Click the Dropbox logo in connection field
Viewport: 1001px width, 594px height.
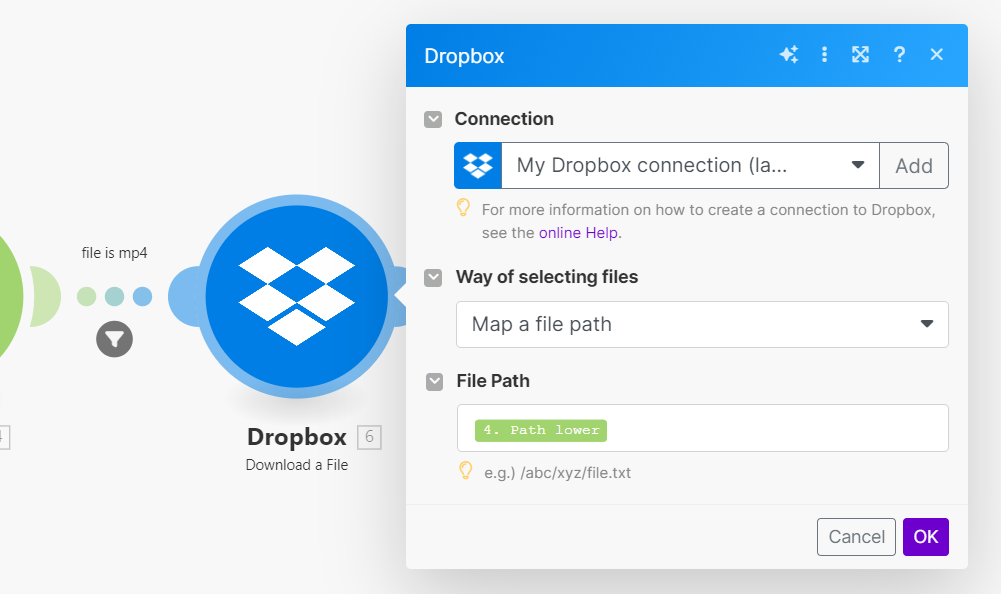[478, 165]
